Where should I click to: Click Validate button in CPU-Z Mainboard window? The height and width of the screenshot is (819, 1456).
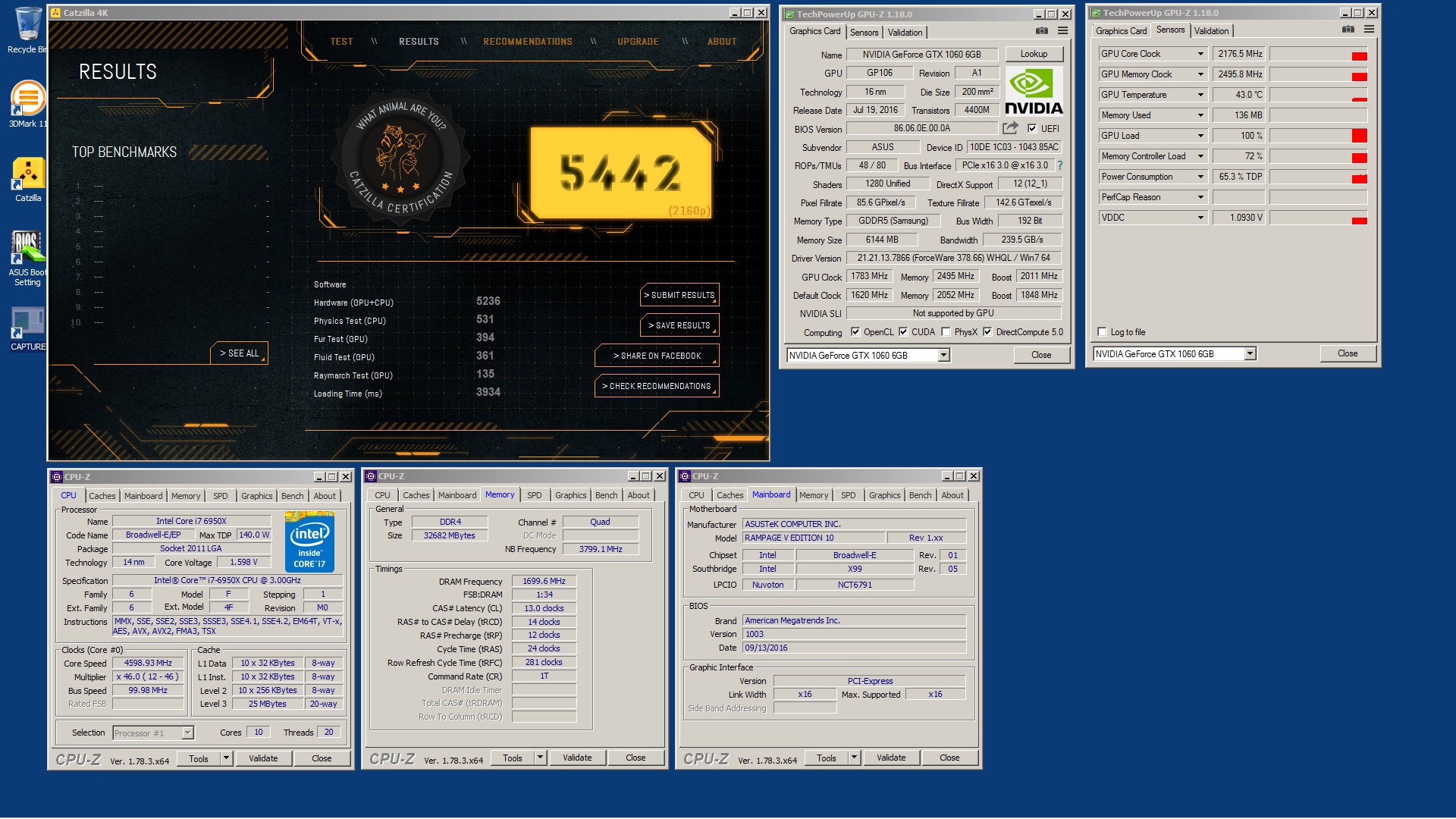pyautogui.click(x=891, y=758)
